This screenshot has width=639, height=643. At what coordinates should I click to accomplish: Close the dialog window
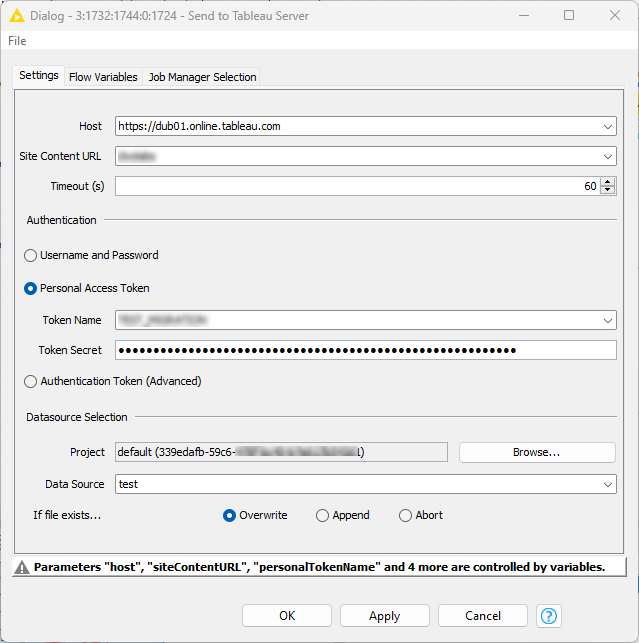(615, 16)
